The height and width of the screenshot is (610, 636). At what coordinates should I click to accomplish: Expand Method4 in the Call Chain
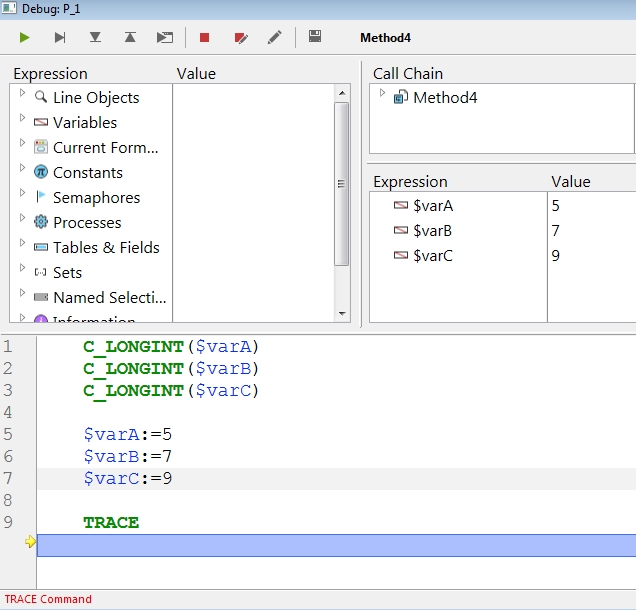click(382, 94)
